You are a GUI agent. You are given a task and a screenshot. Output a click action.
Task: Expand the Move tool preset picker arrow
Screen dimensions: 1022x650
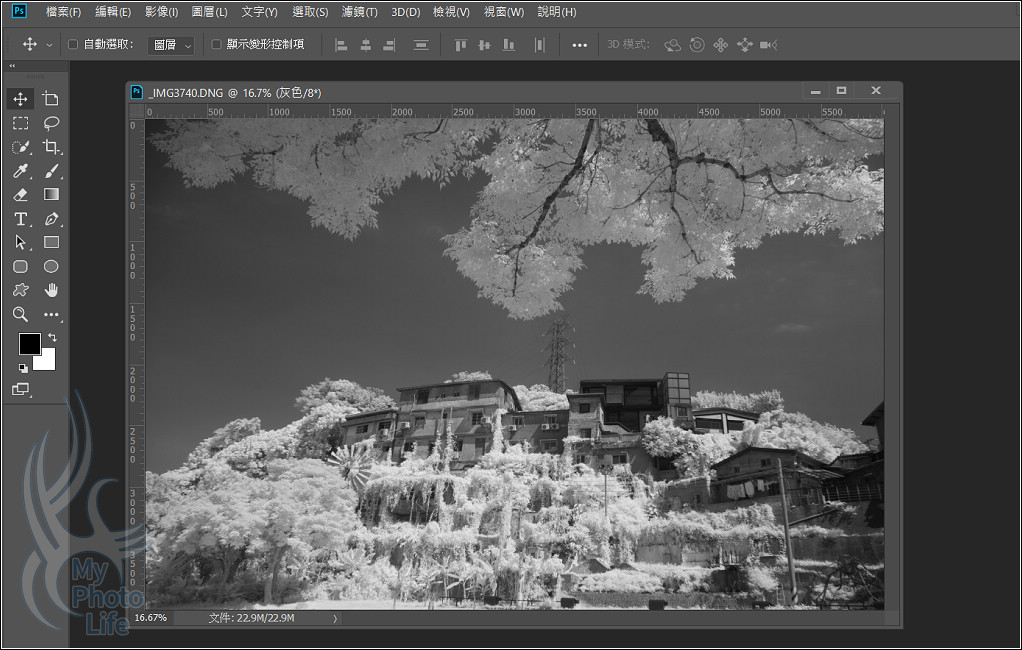tap(49, 45)
